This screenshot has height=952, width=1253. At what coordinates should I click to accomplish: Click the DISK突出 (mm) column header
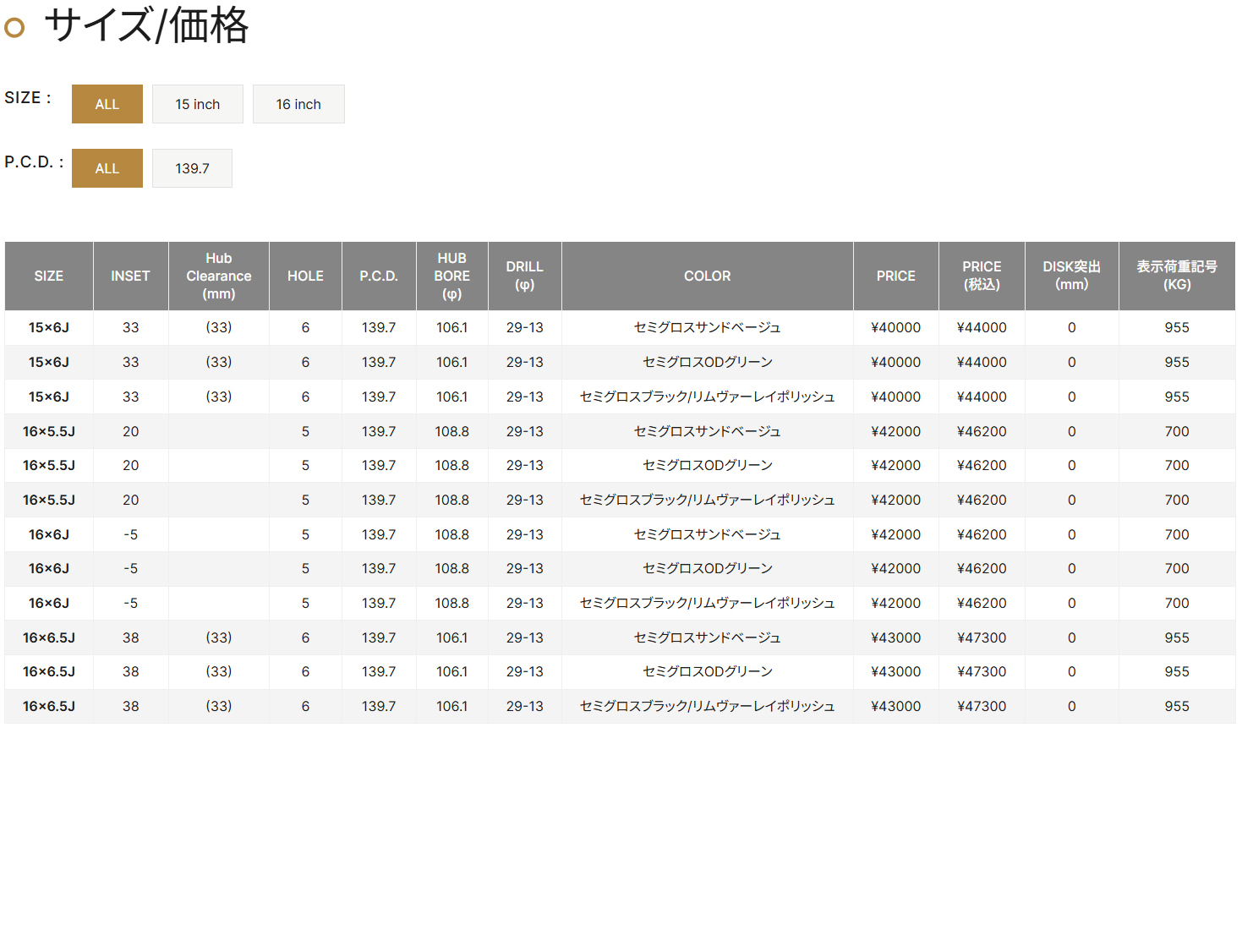click(x=1071, y=276)
